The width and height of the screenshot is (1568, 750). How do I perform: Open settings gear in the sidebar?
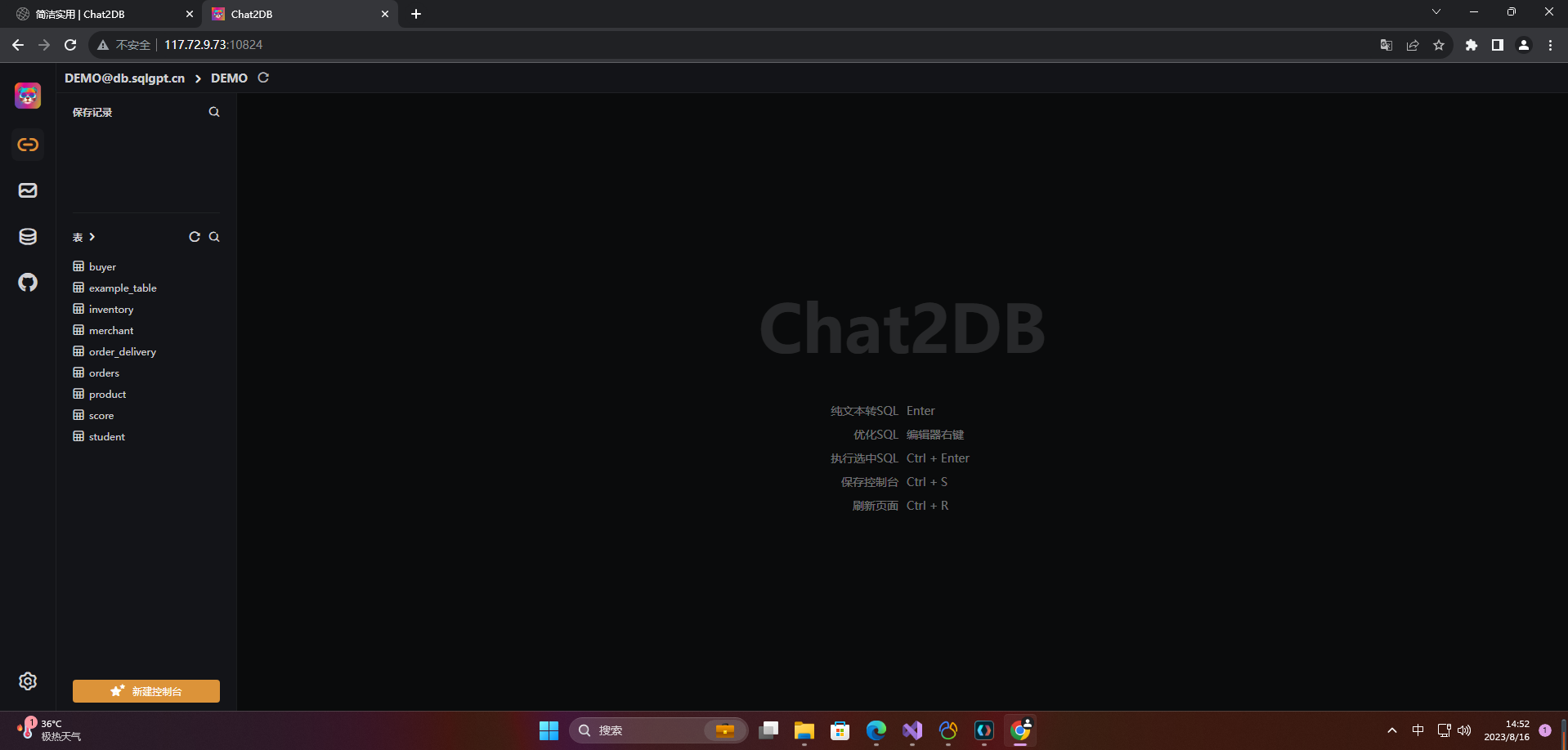point(28,681)
